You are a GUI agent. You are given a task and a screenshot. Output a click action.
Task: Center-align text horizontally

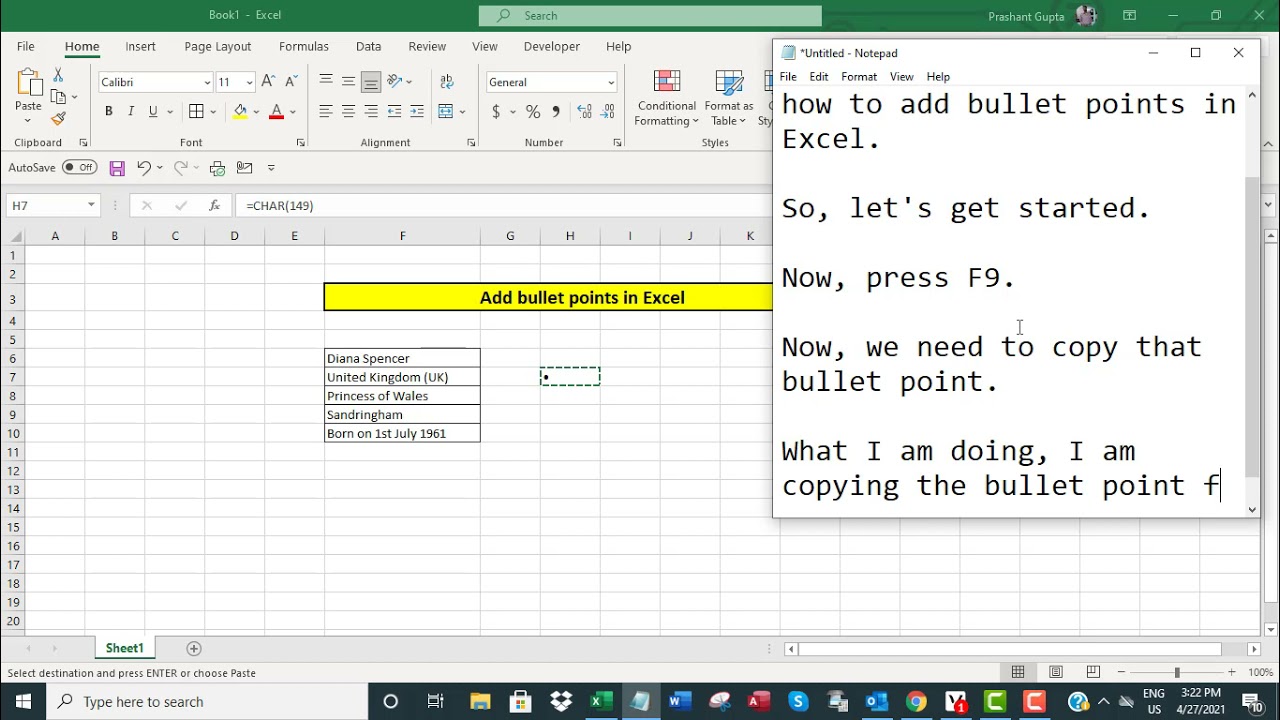[348, 111]
